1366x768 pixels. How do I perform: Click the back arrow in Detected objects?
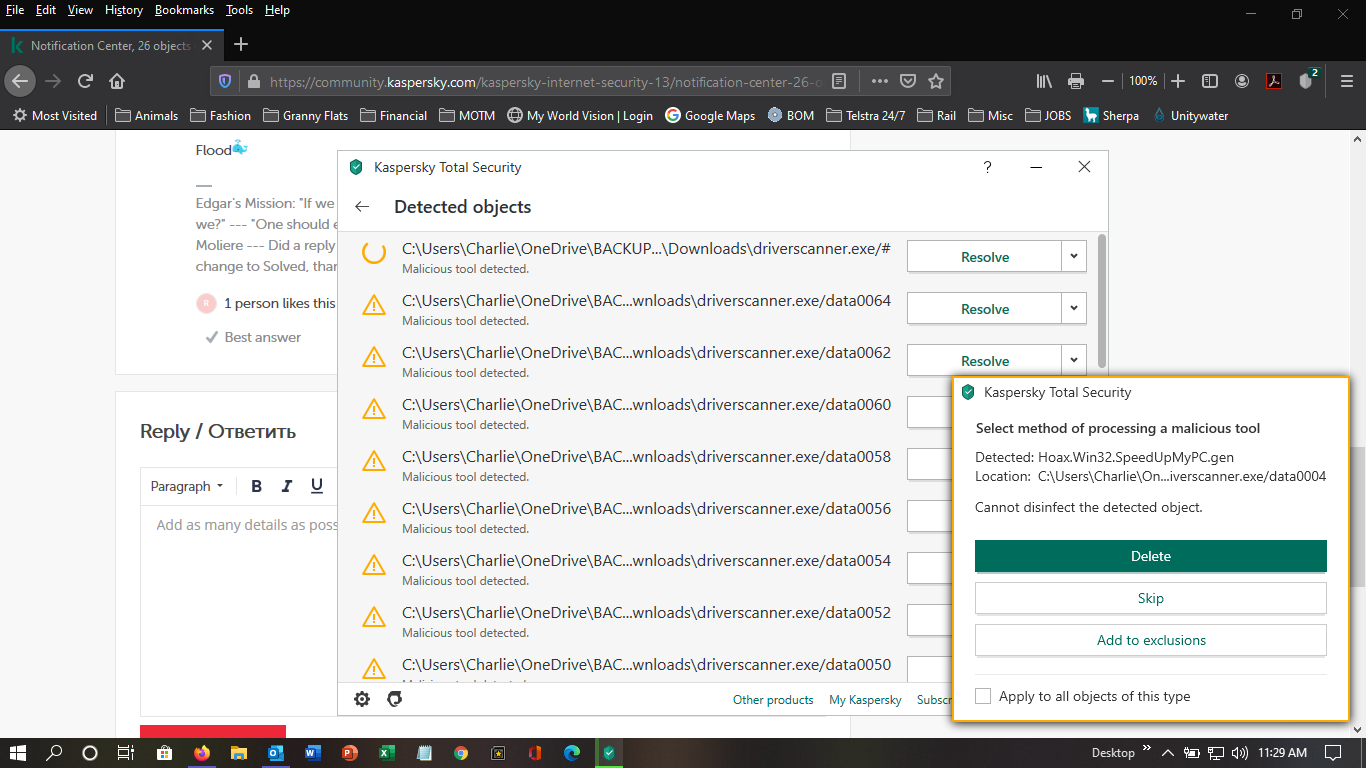coord(362,207)
